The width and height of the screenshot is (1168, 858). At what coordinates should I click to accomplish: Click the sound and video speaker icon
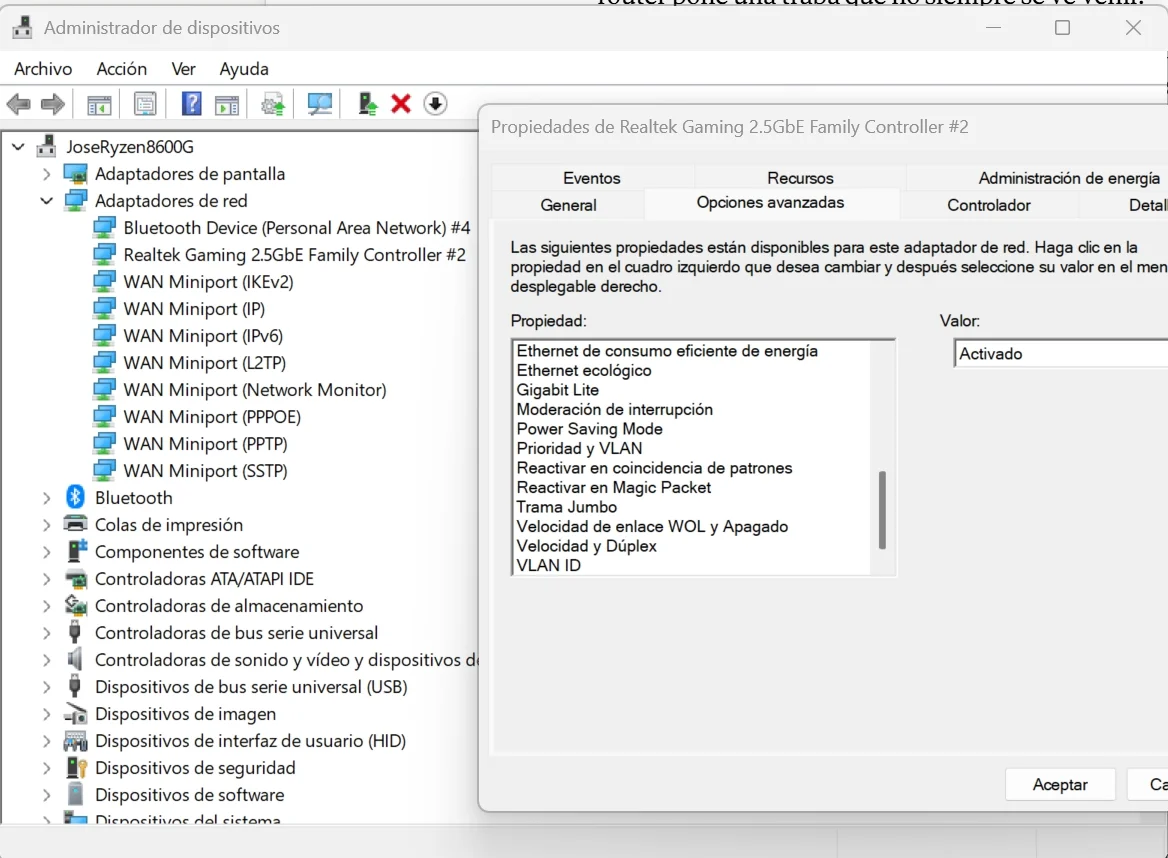click(x=74, y=659)
